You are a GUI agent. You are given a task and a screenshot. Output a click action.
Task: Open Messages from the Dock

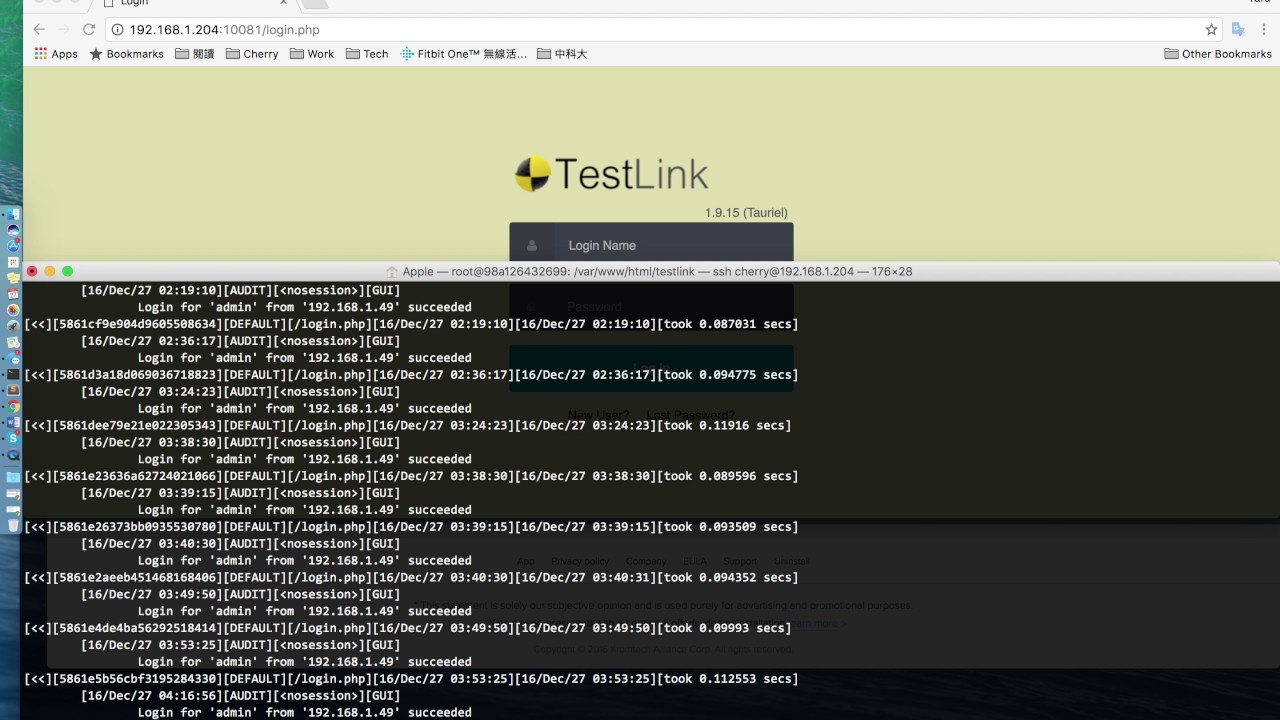tap(13, 359)
